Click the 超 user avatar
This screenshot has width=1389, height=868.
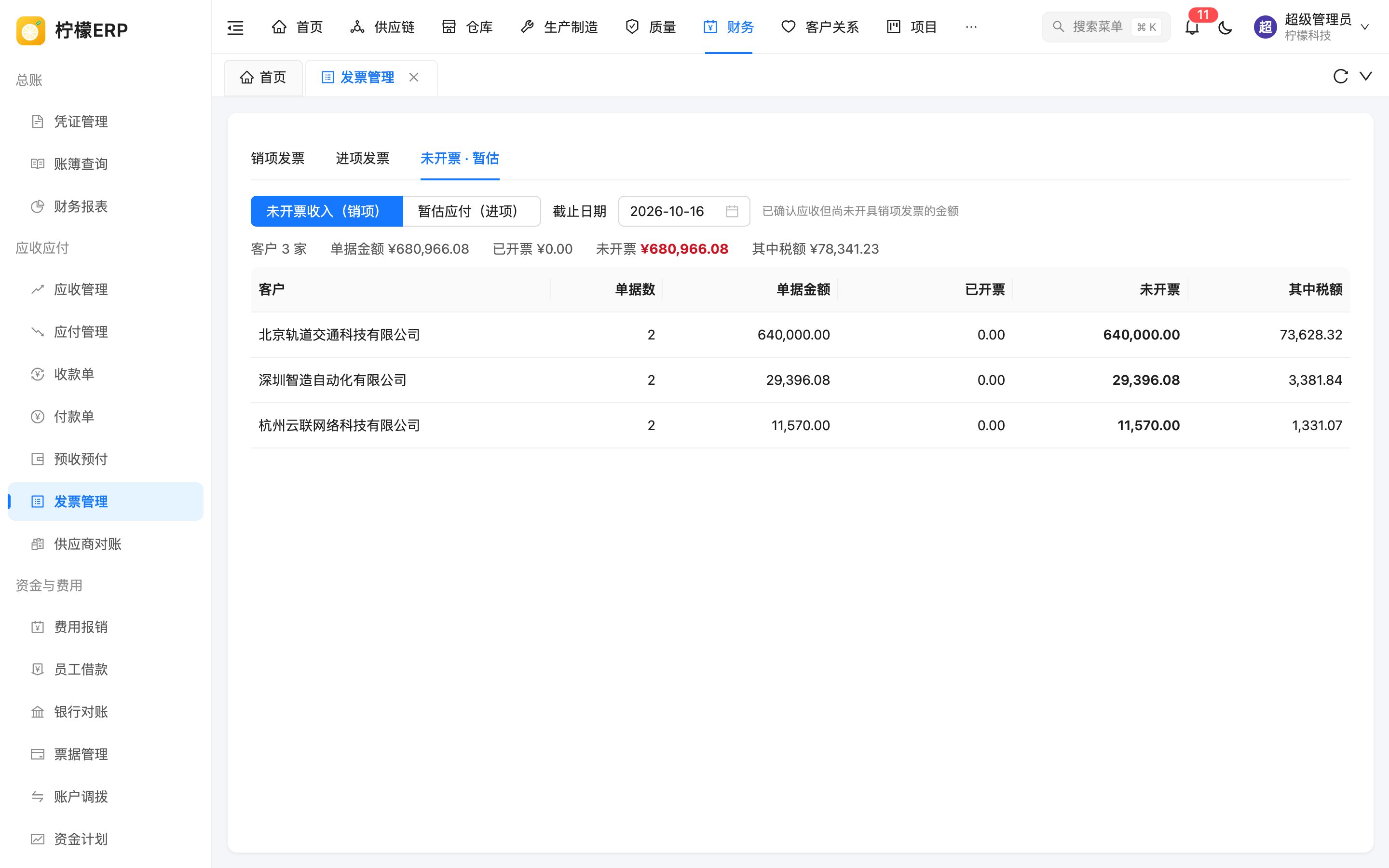[1265, 27]
